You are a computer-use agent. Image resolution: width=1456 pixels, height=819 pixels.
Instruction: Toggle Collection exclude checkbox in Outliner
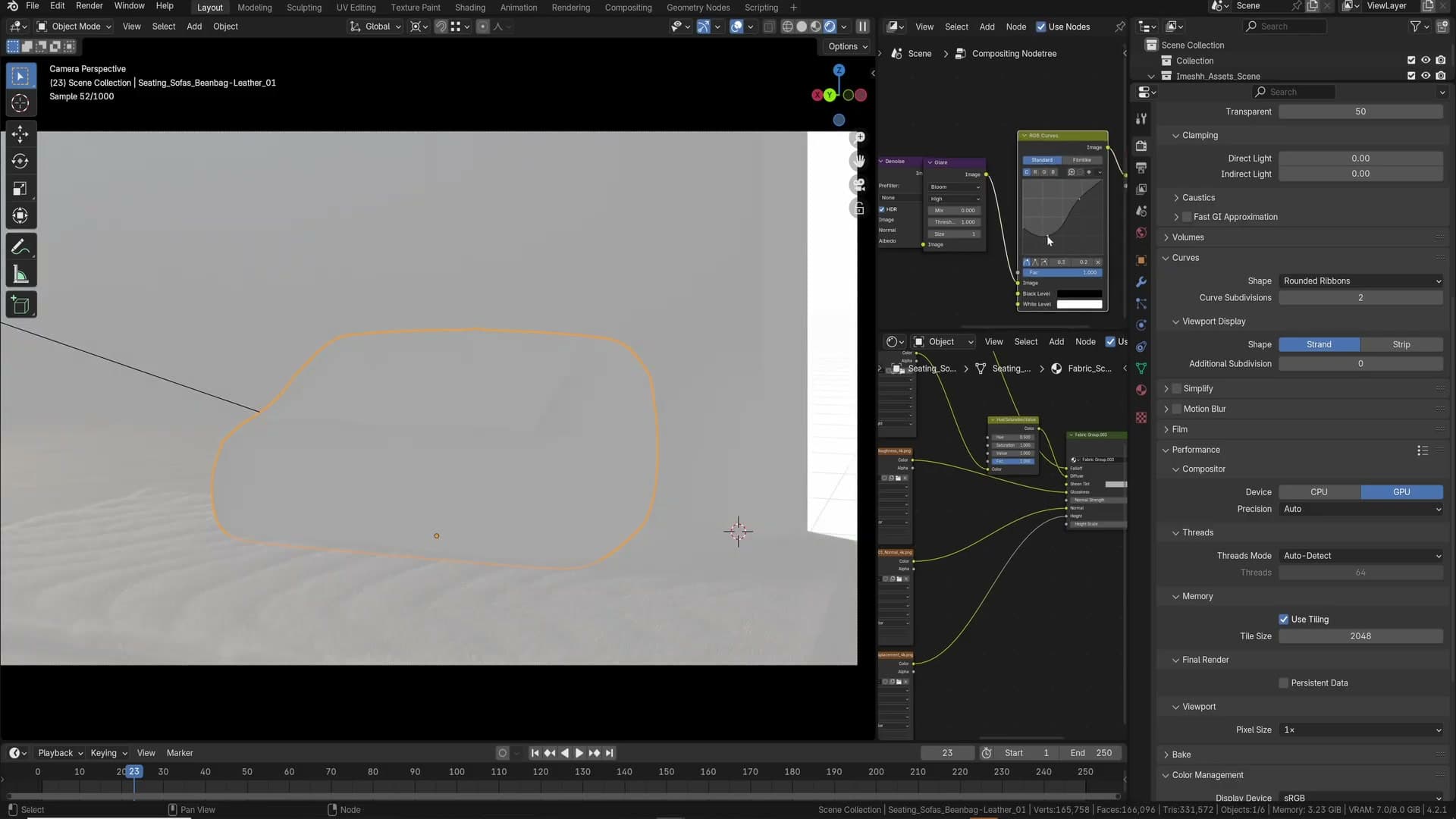tap(1411, 61)
